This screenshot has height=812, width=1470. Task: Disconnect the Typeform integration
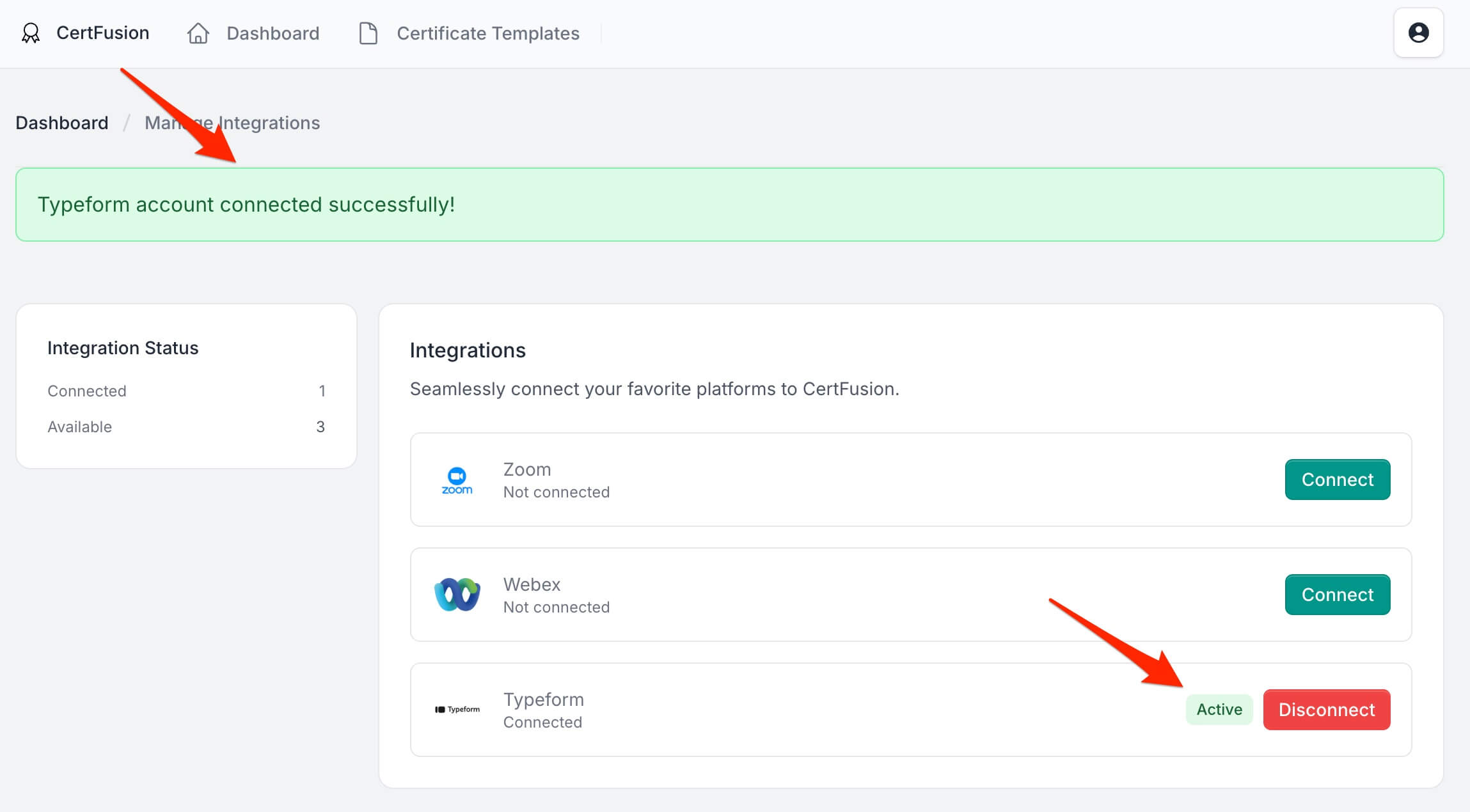tap(1326, 710)
